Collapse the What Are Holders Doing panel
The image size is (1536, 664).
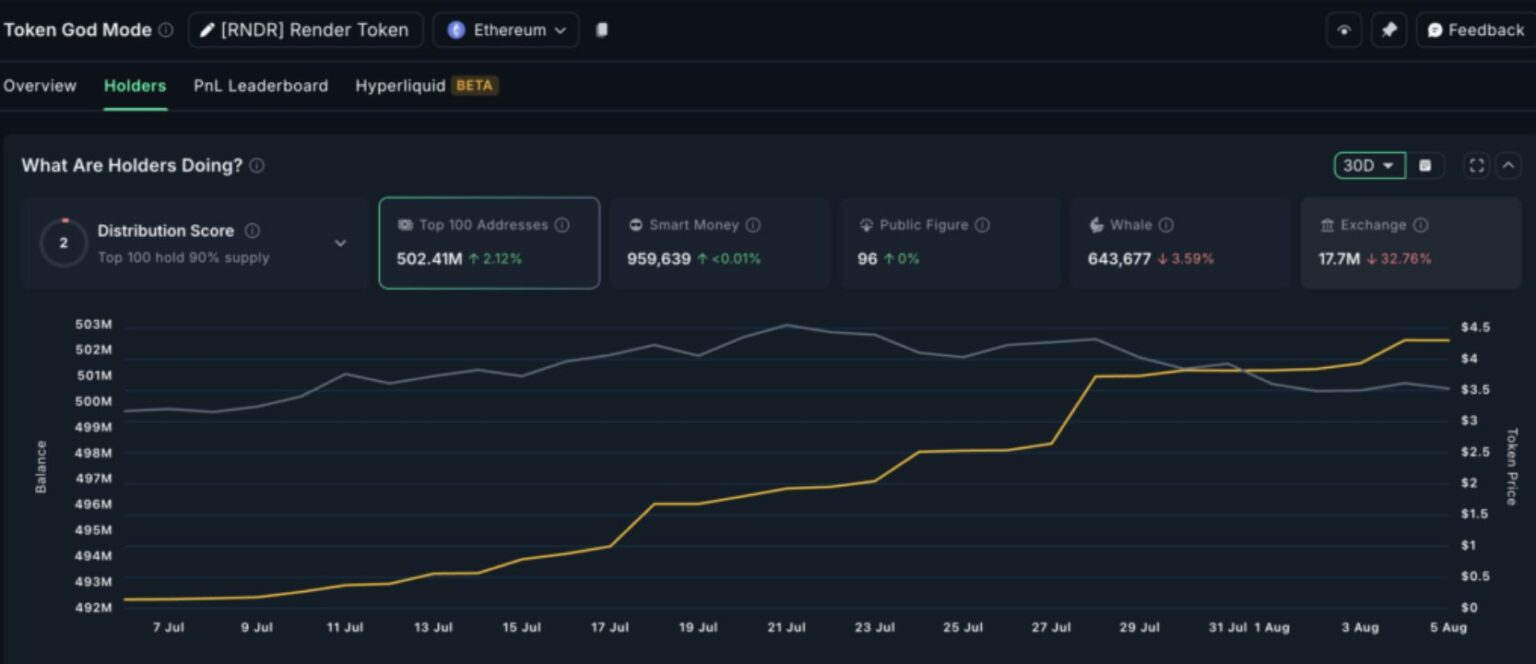coord(1508,165)
